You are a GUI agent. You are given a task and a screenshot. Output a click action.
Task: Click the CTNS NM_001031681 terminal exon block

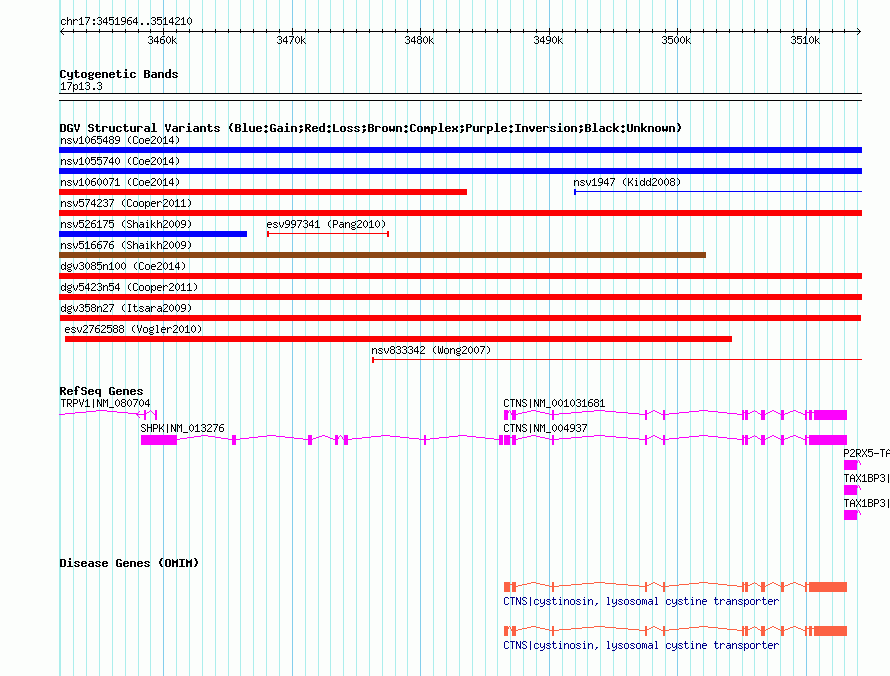[830, 415]
